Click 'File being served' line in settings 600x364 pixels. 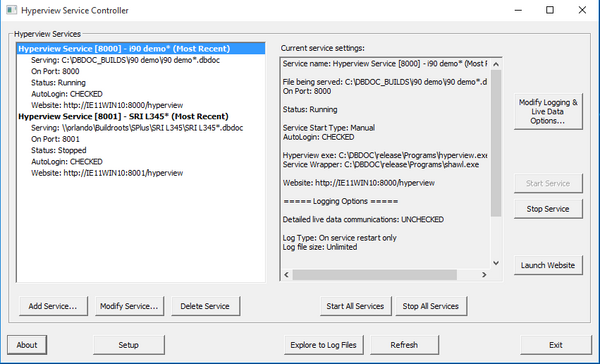point(385,82)
